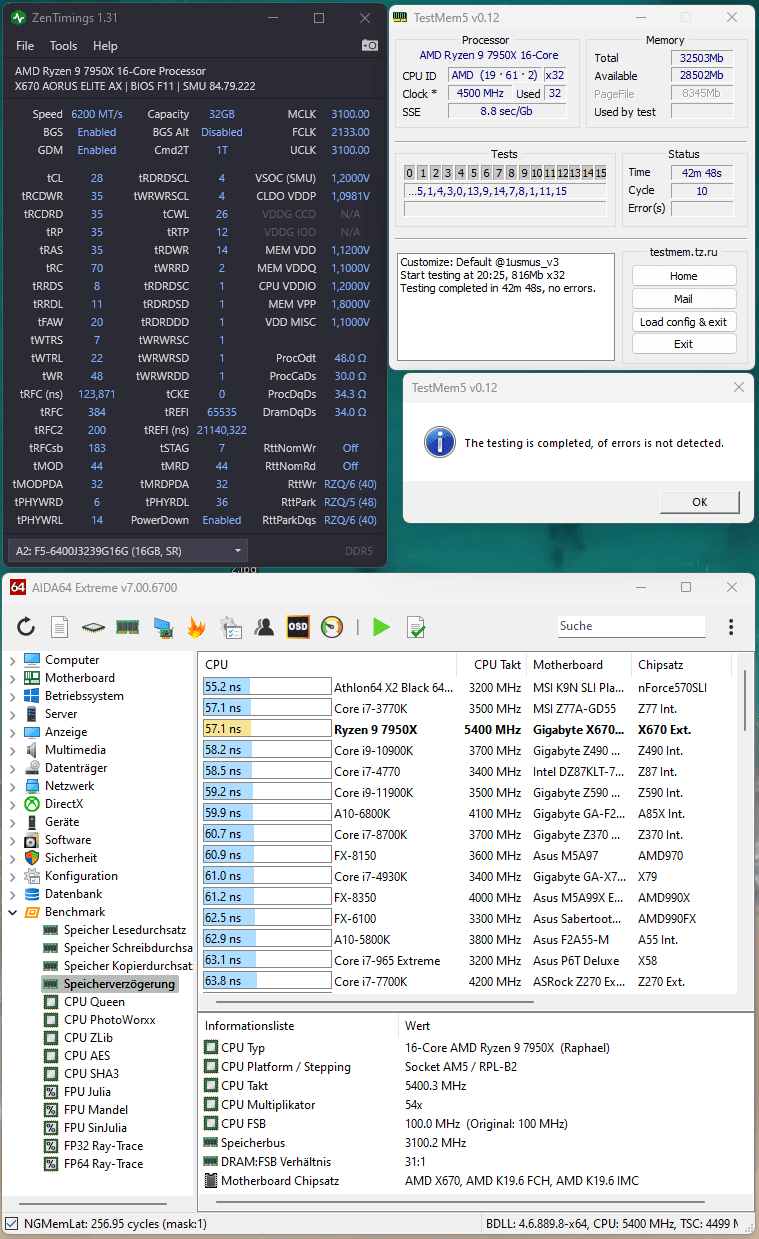
Task: Click the green memory module toolbar icon
Action: pos(127,627)
